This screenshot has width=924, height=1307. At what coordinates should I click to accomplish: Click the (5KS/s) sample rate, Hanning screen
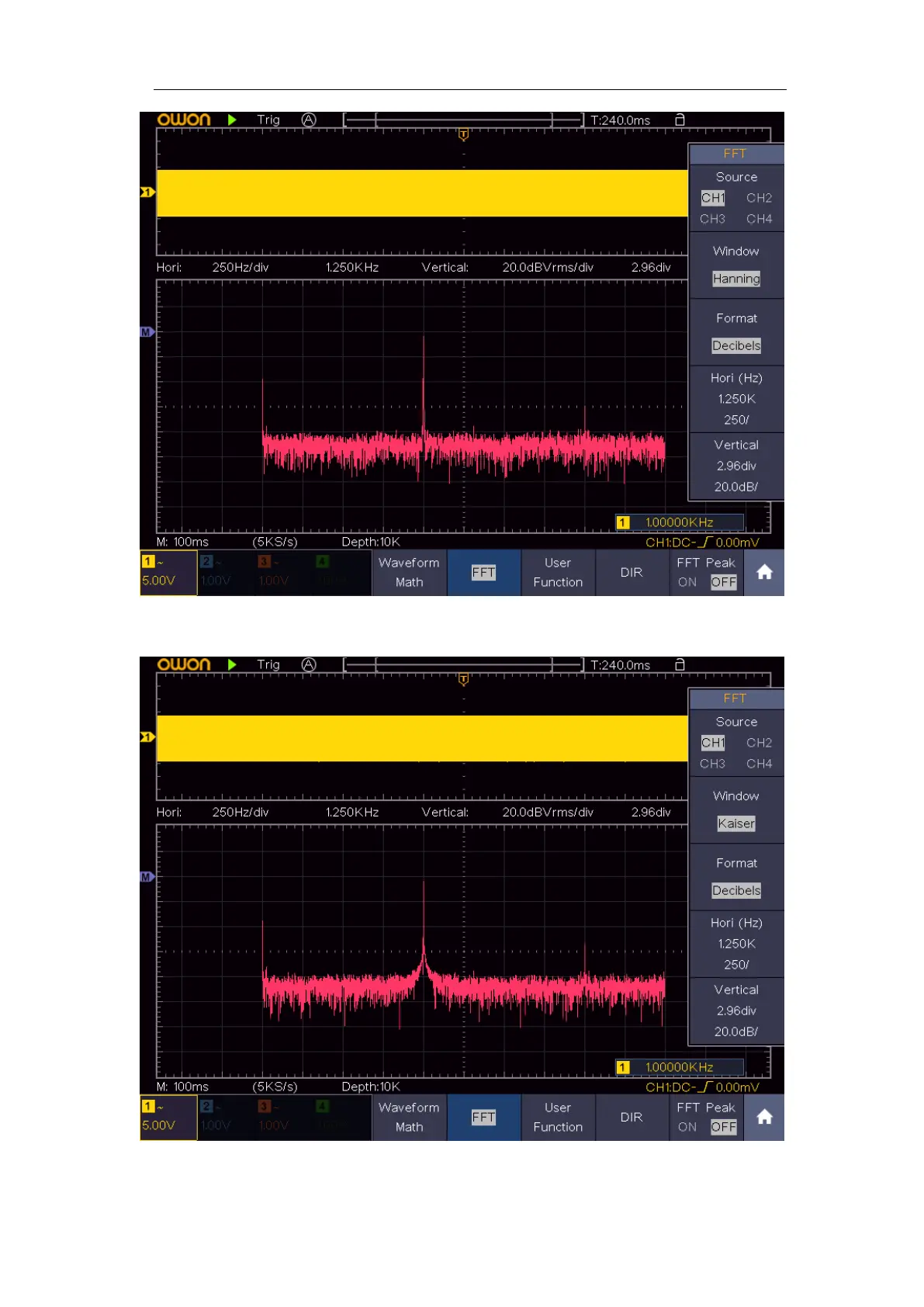point(275,542)
